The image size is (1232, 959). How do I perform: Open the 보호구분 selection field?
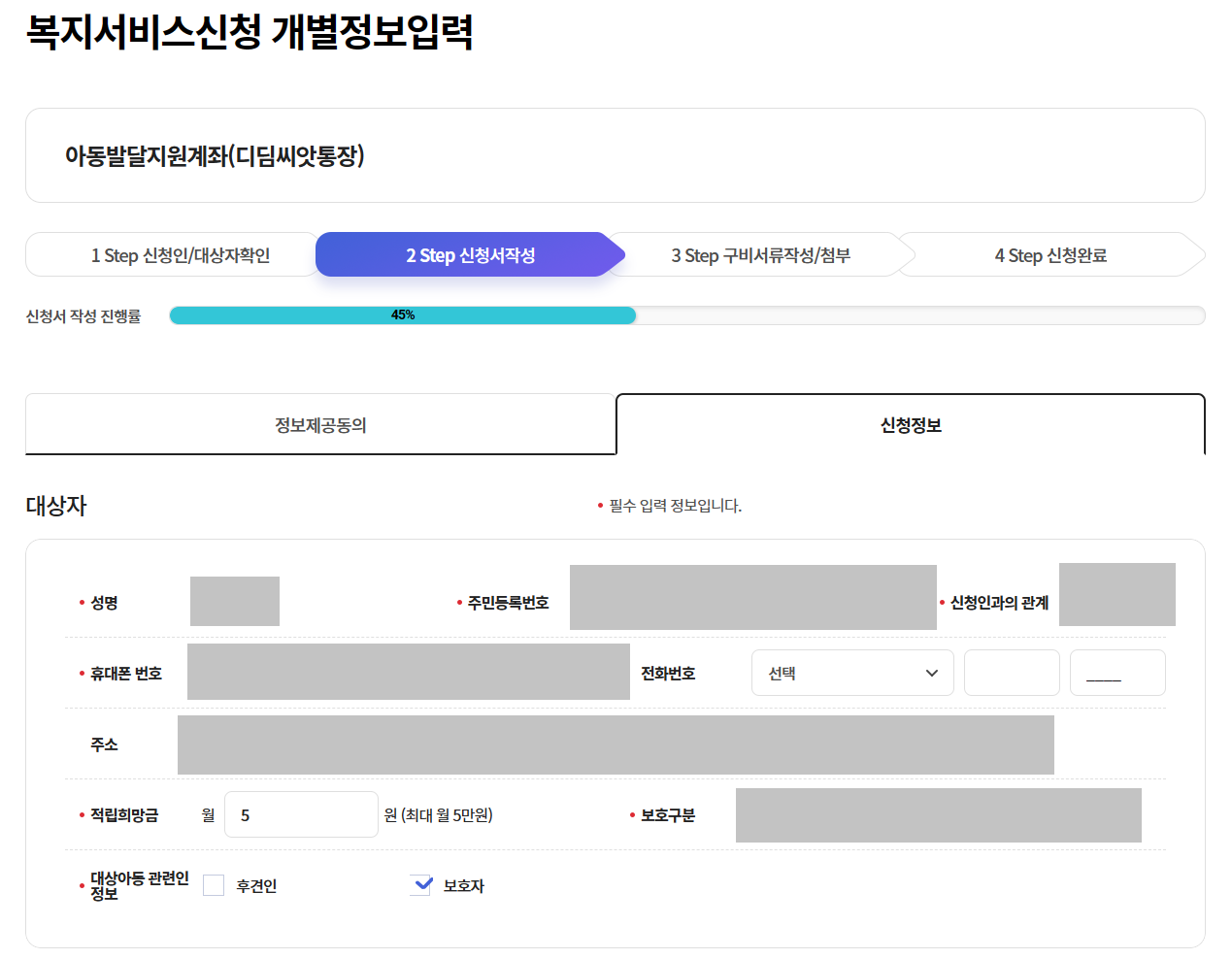[938, 814]
